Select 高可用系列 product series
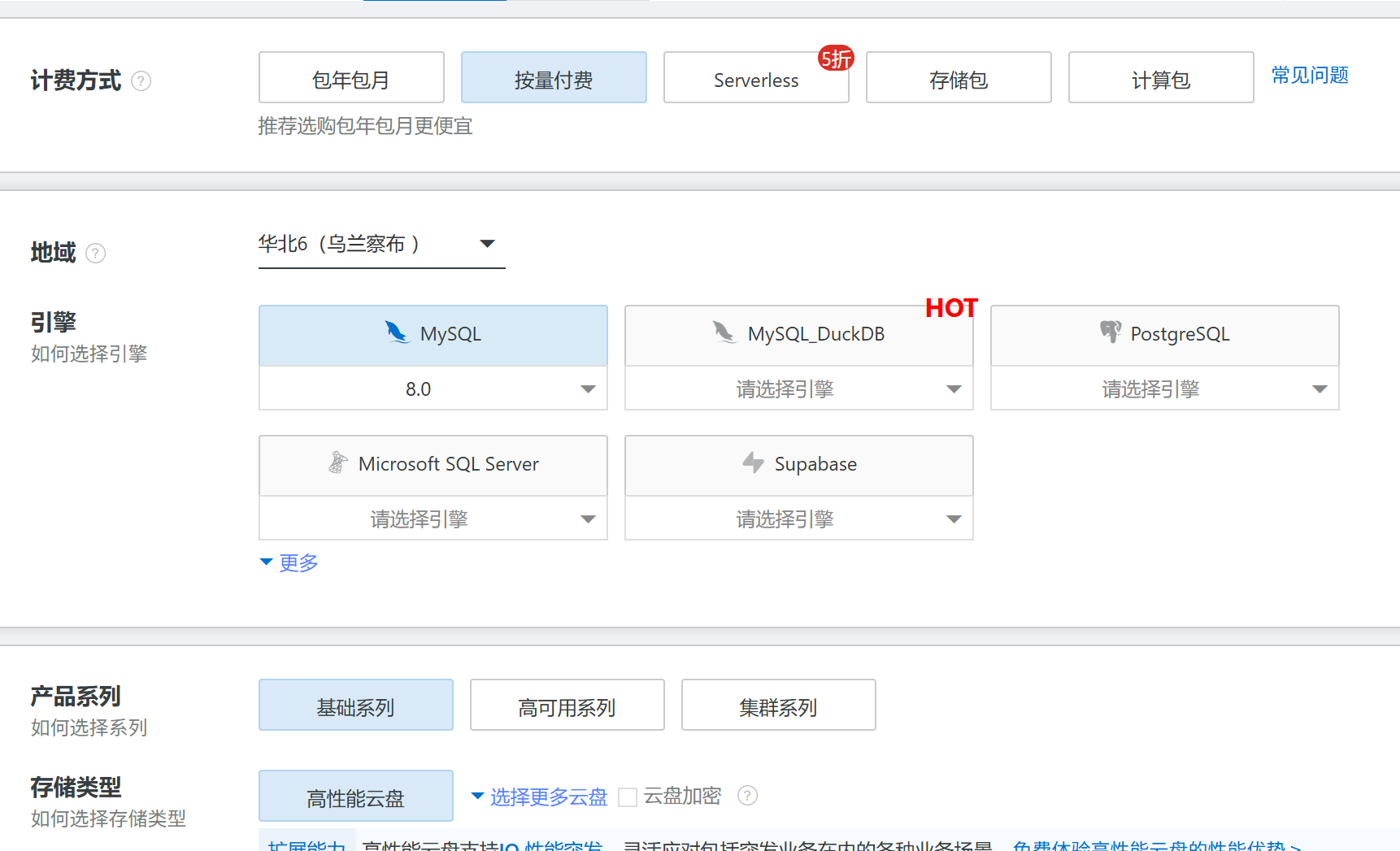1400x851 pixels. click(x=567, y=706)
